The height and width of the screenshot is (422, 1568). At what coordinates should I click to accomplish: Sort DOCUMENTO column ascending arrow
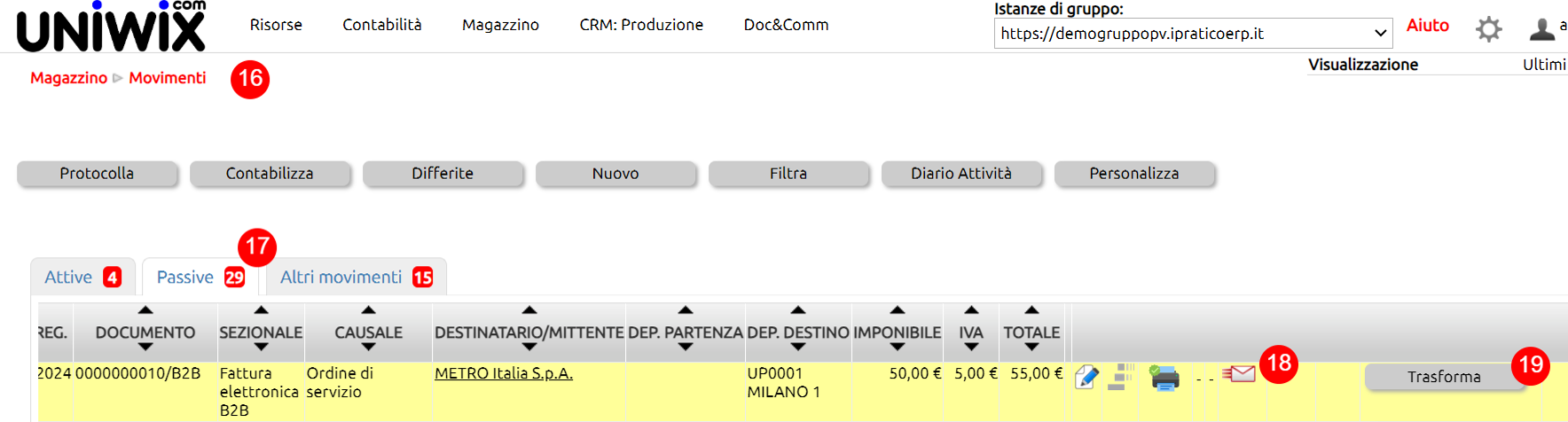click(x=145, y=310)
